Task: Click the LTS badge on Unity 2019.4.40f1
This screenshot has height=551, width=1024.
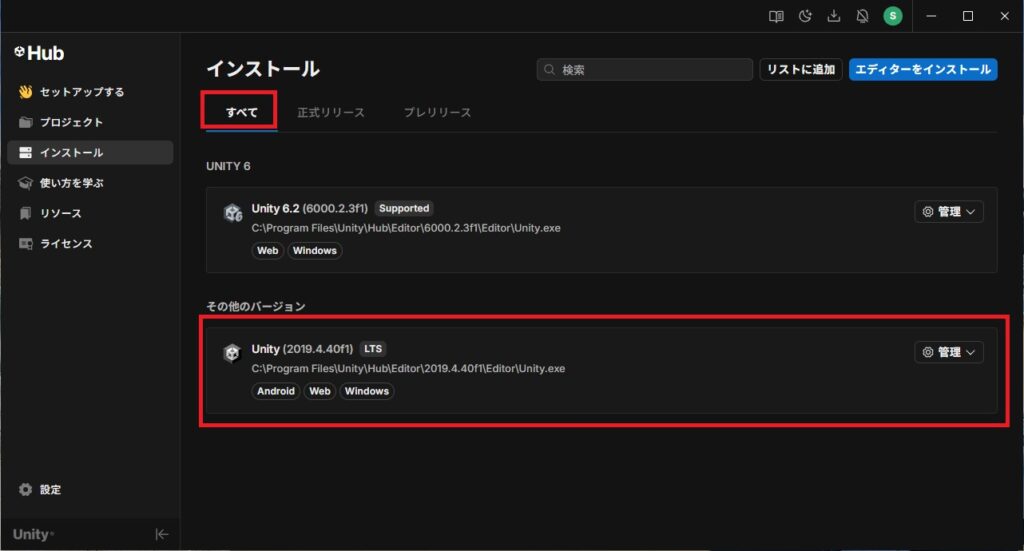Action: [373, 349]
